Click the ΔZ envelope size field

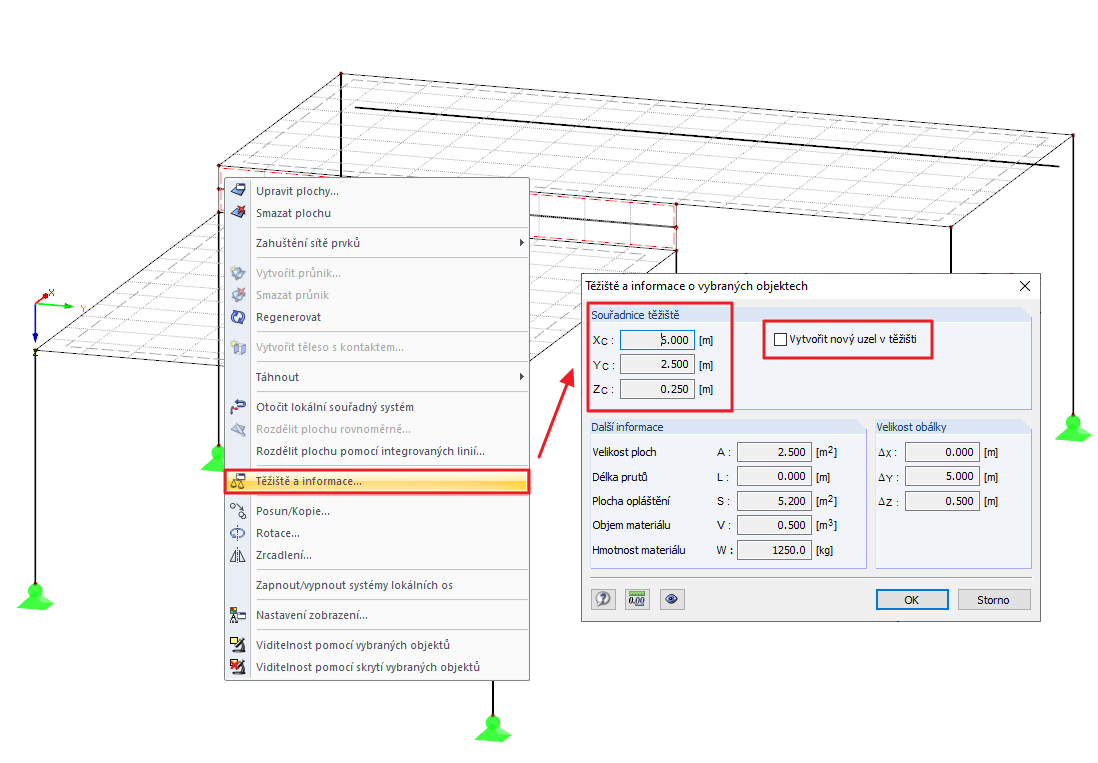click(942, 501)
